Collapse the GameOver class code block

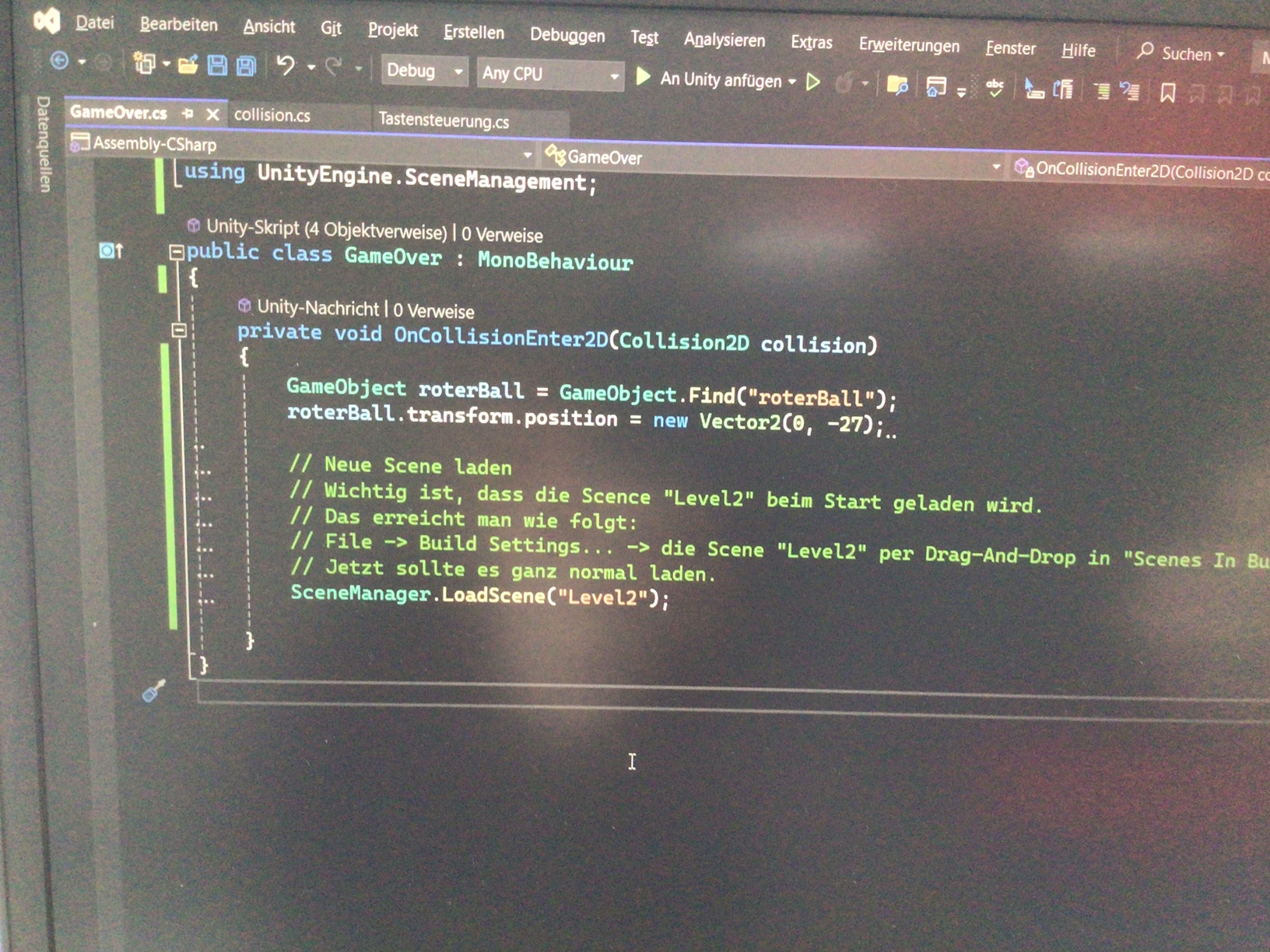point(177,252)
